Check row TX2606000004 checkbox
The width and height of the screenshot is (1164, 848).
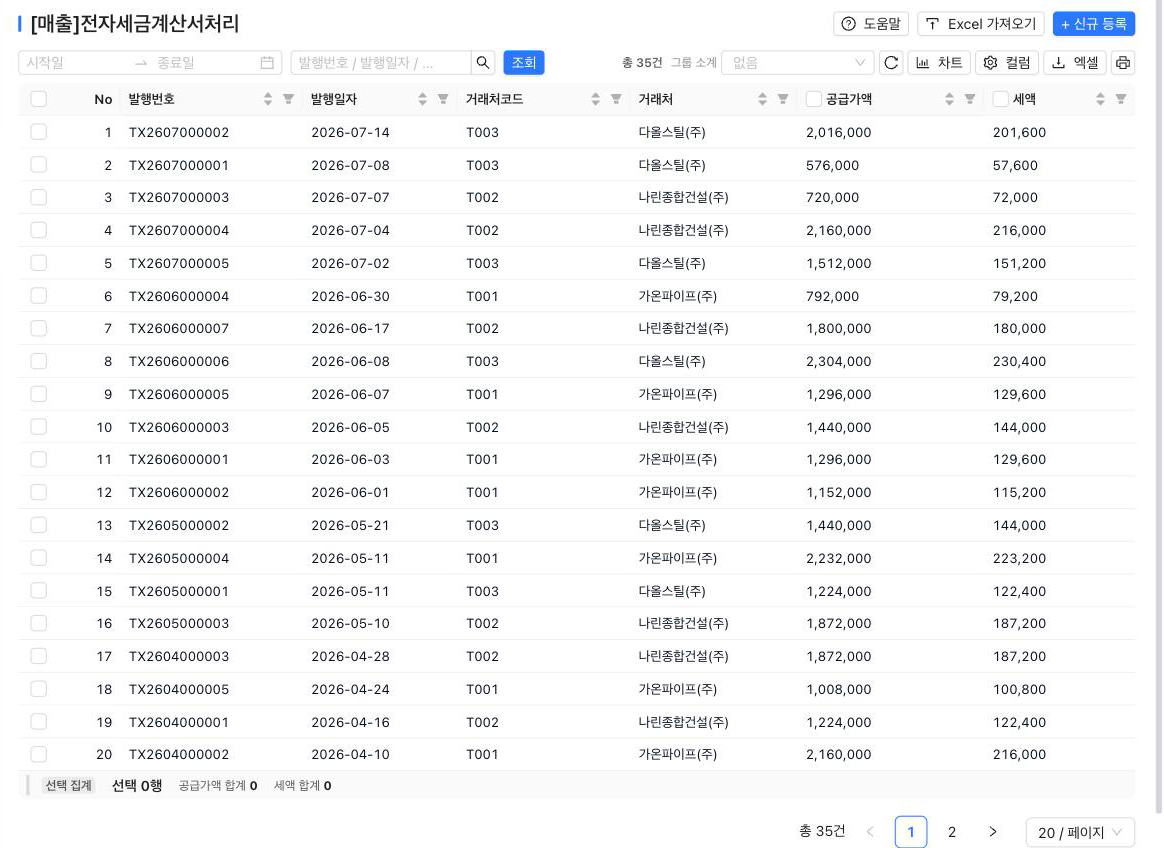coord(39,296)
